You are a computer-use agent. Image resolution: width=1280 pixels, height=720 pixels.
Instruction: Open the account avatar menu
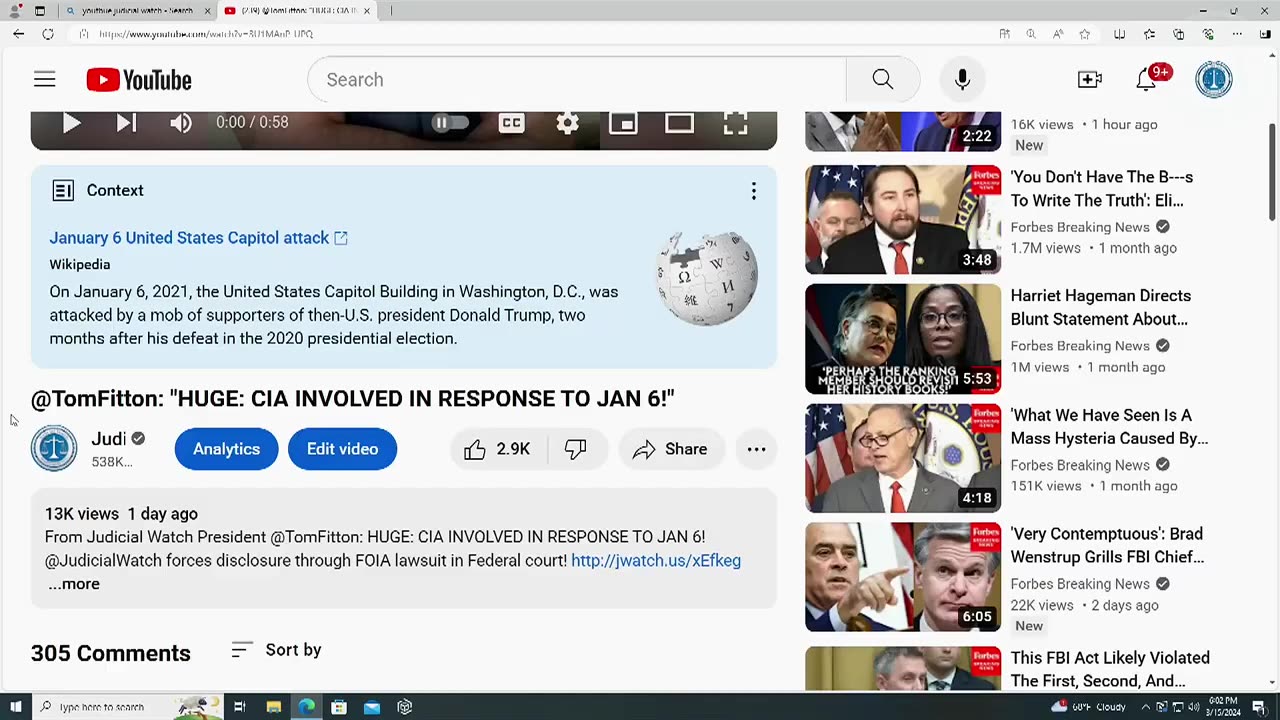click(x=1214, y=80)
